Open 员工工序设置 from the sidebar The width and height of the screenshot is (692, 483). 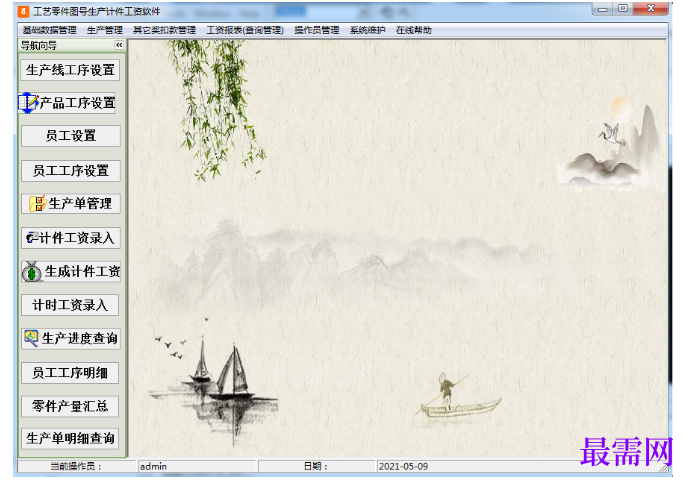point(71,170)
